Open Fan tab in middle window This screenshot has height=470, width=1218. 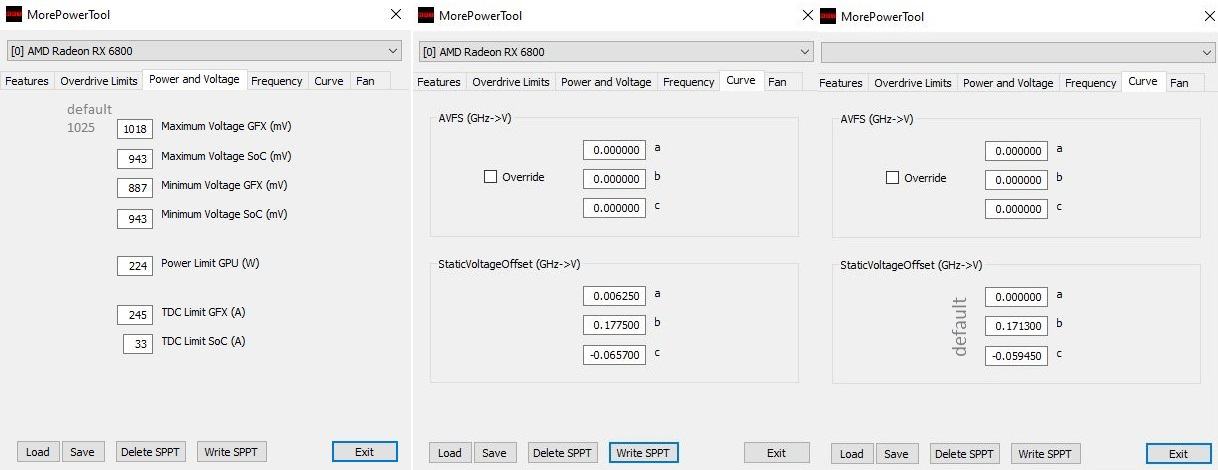[778, 82]
